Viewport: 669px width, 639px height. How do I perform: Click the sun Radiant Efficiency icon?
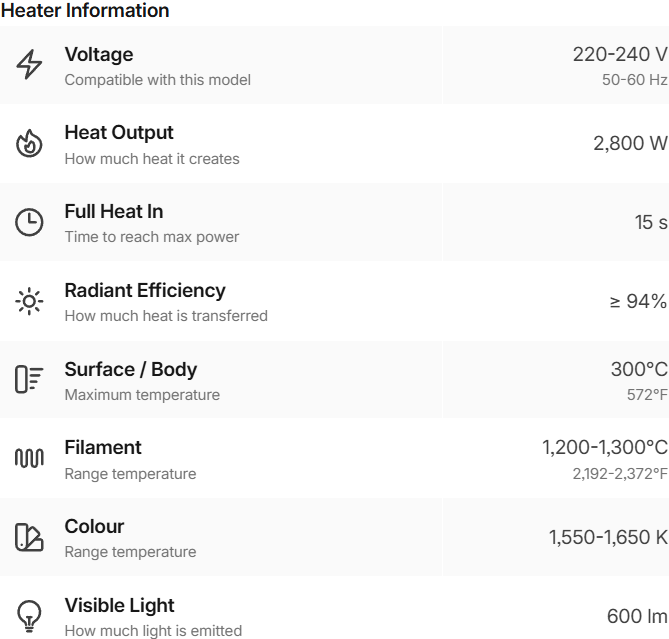point(30,301)
